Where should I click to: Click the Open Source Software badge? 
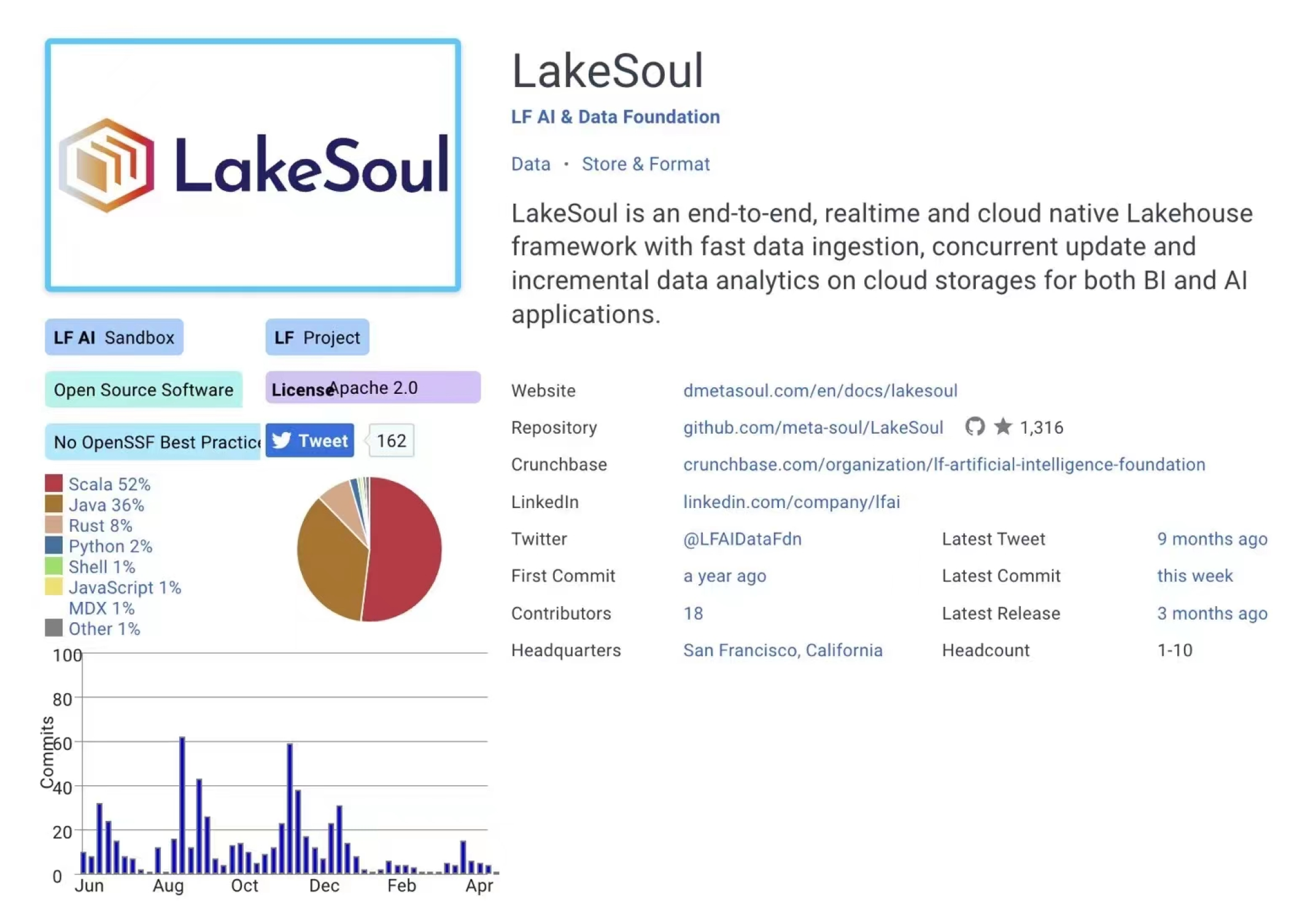coord(144,389)
